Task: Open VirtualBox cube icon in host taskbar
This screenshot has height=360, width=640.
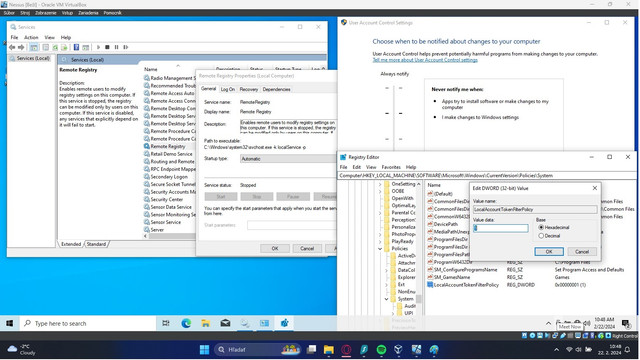Action: [398, 349]
